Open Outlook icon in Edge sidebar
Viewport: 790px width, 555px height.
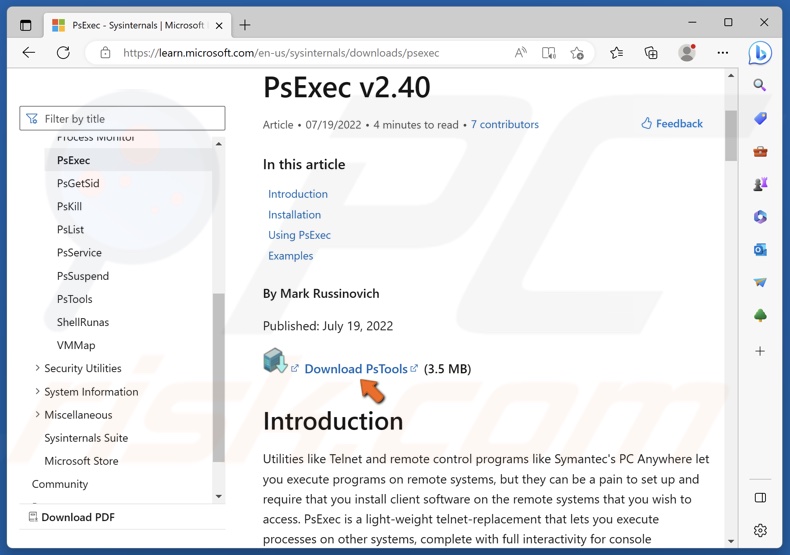click(x=760, y=250)
